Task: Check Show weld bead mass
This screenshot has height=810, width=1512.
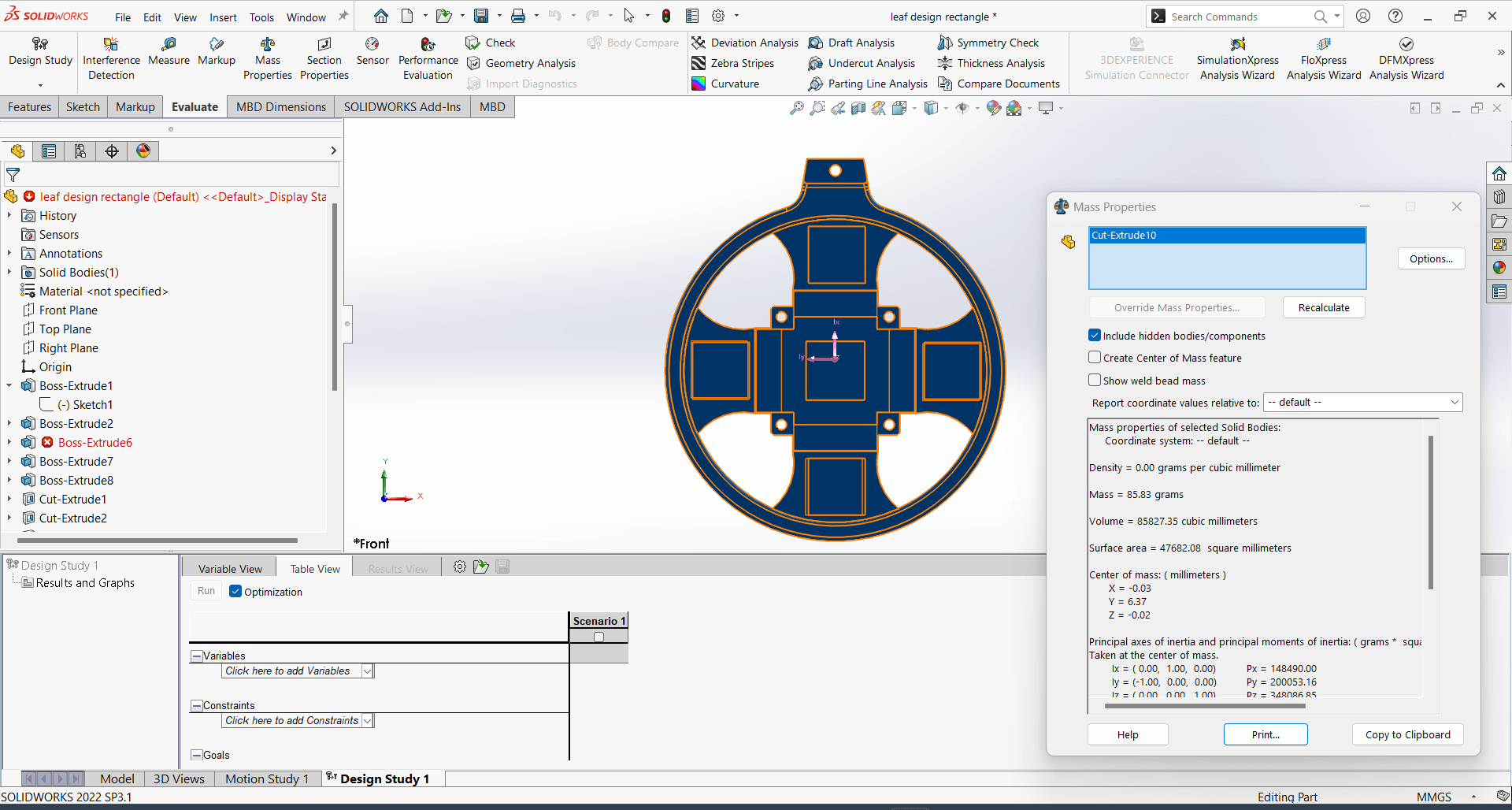Action: [x=1095, y=380]
